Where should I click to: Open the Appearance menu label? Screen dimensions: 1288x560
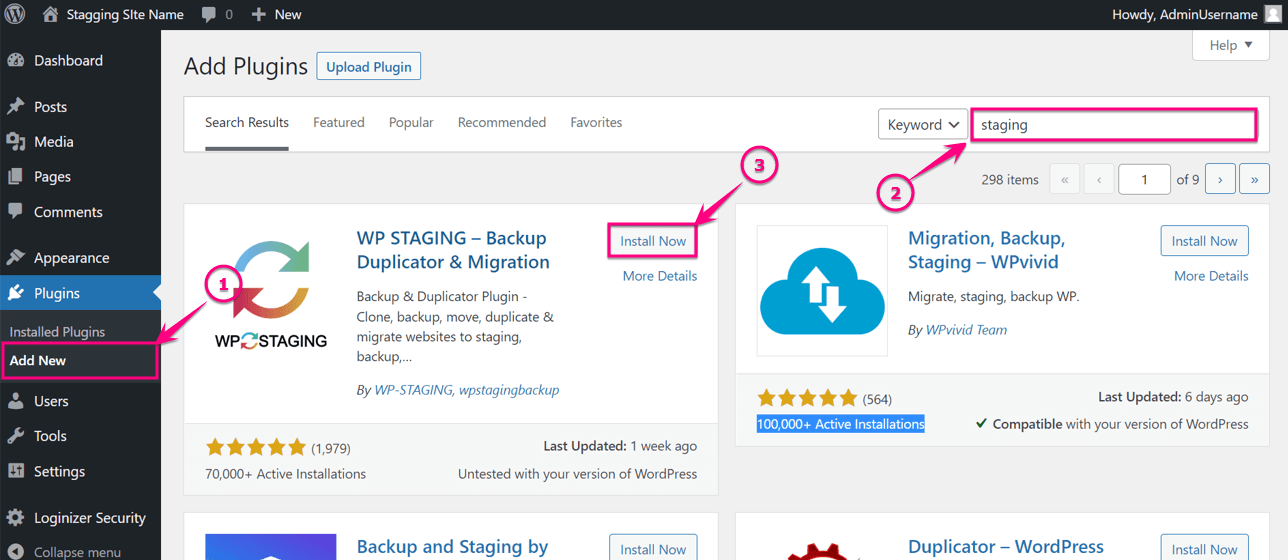tap(72, 257)
